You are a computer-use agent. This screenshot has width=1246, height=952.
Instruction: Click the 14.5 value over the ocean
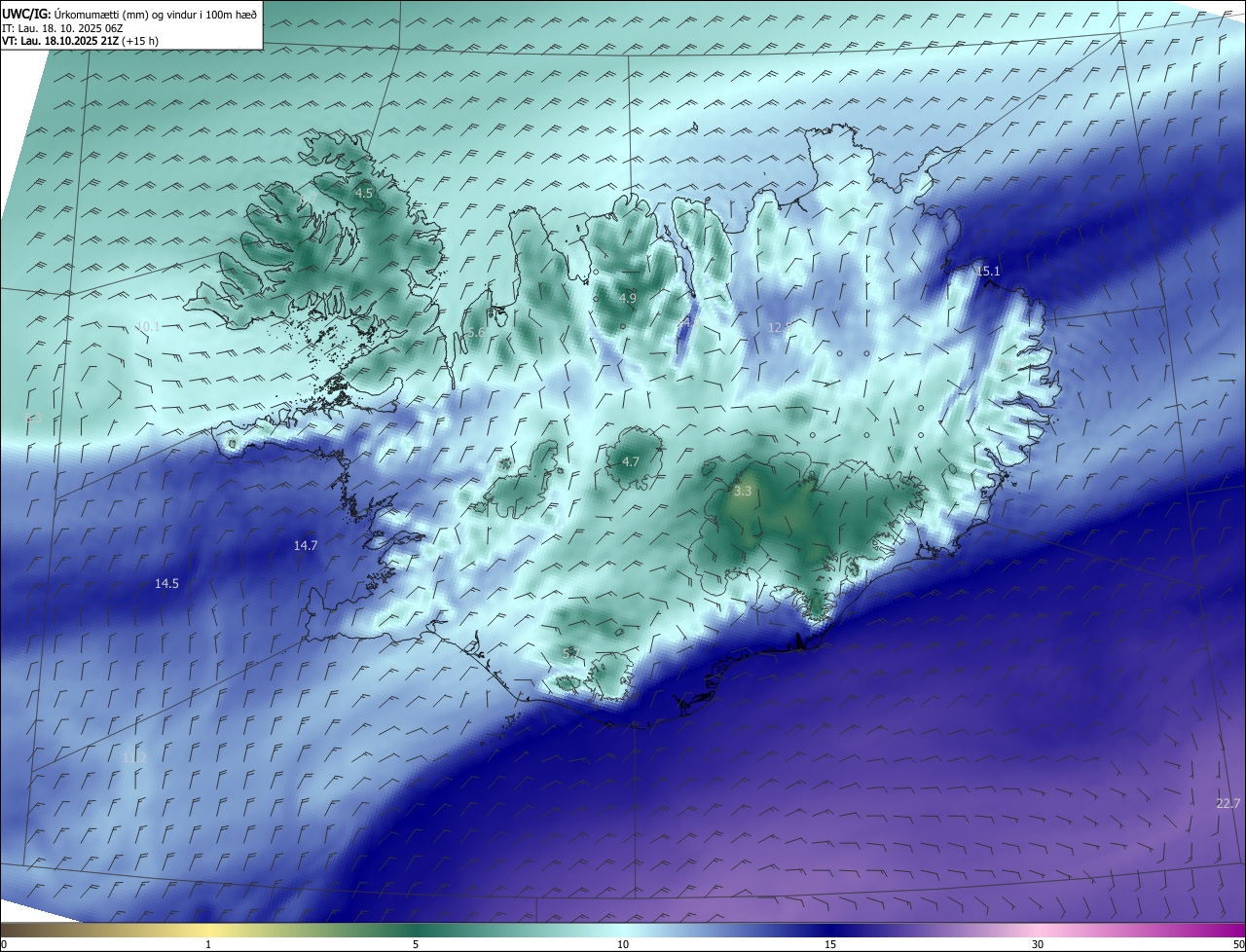point(166,583)
